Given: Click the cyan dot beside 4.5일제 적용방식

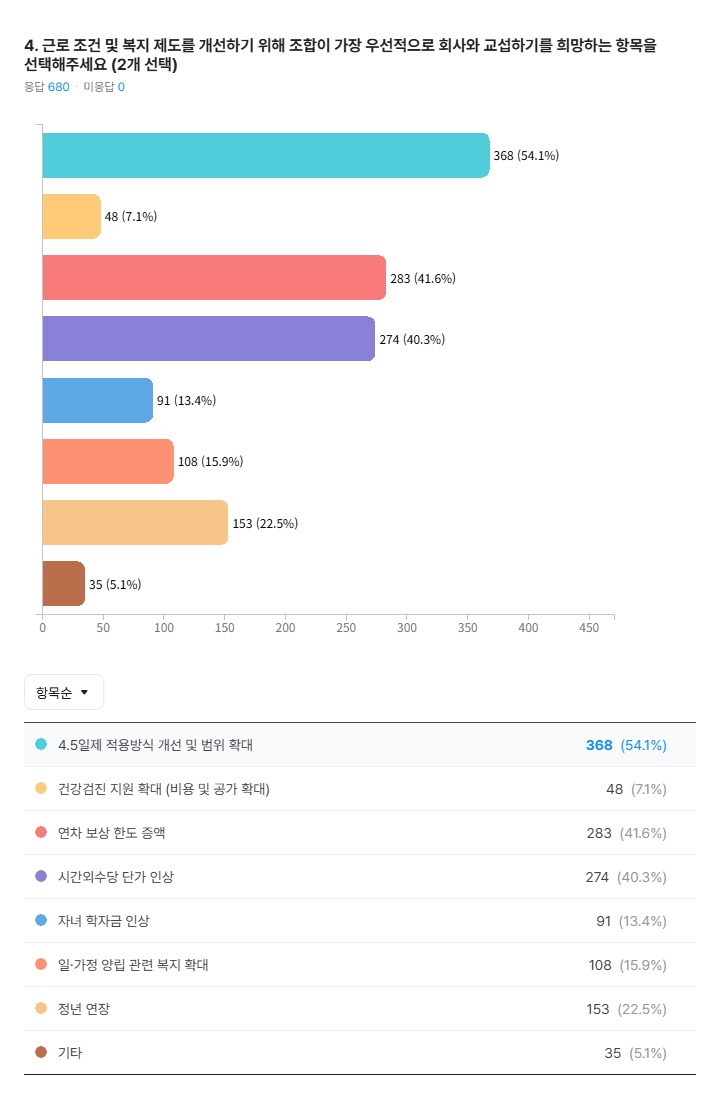Looking at the screenshot, I should 41,745.
